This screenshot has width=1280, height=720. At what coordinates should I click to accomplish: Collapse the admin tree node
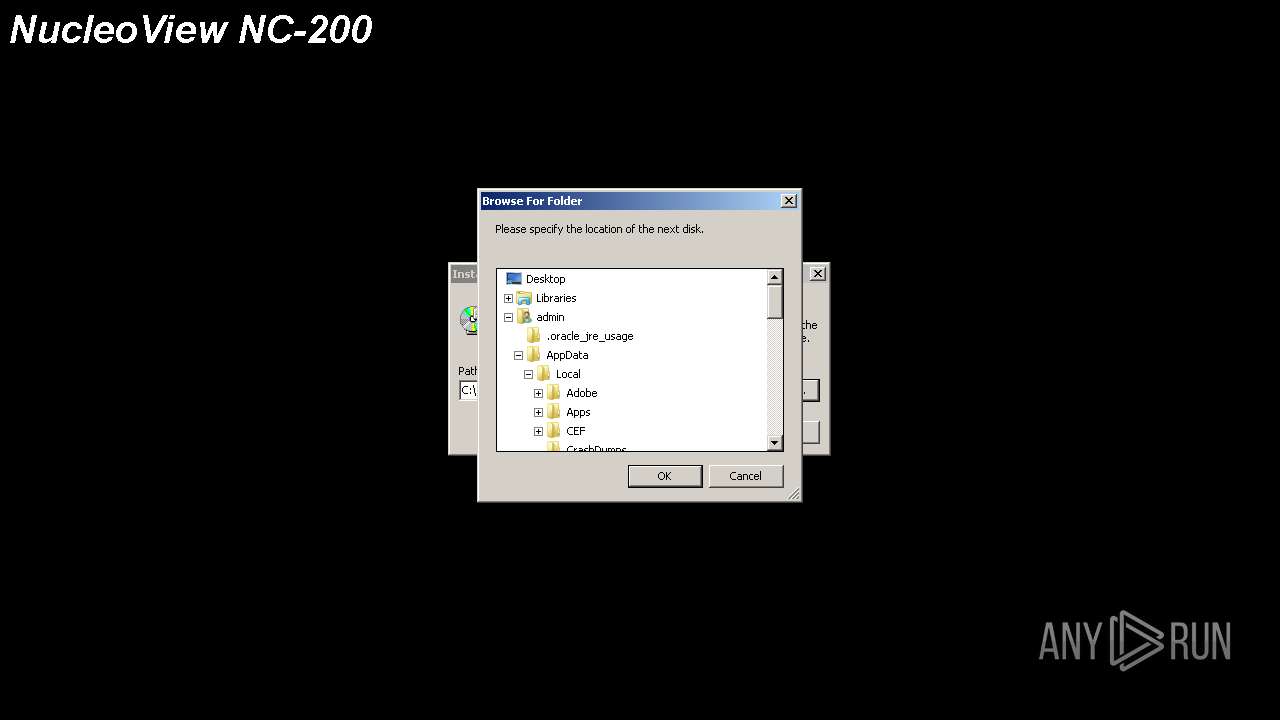pyautogui.click(x=508, y=317)
